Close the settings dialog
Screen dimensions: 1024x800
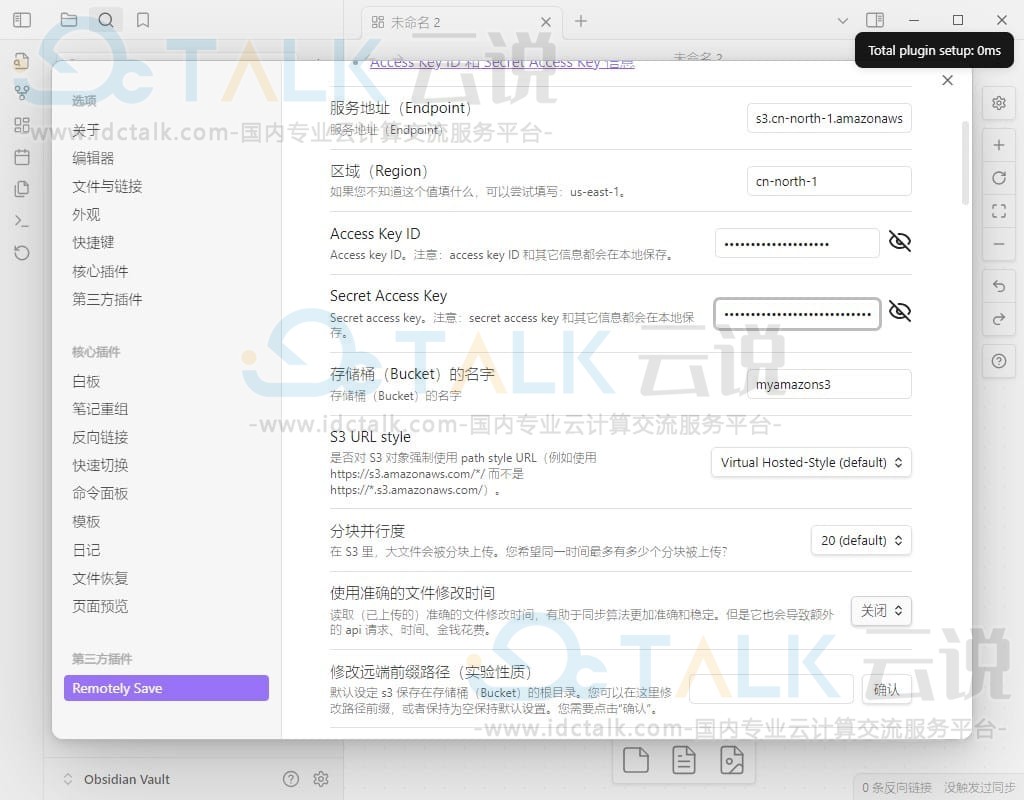point(948,80)
